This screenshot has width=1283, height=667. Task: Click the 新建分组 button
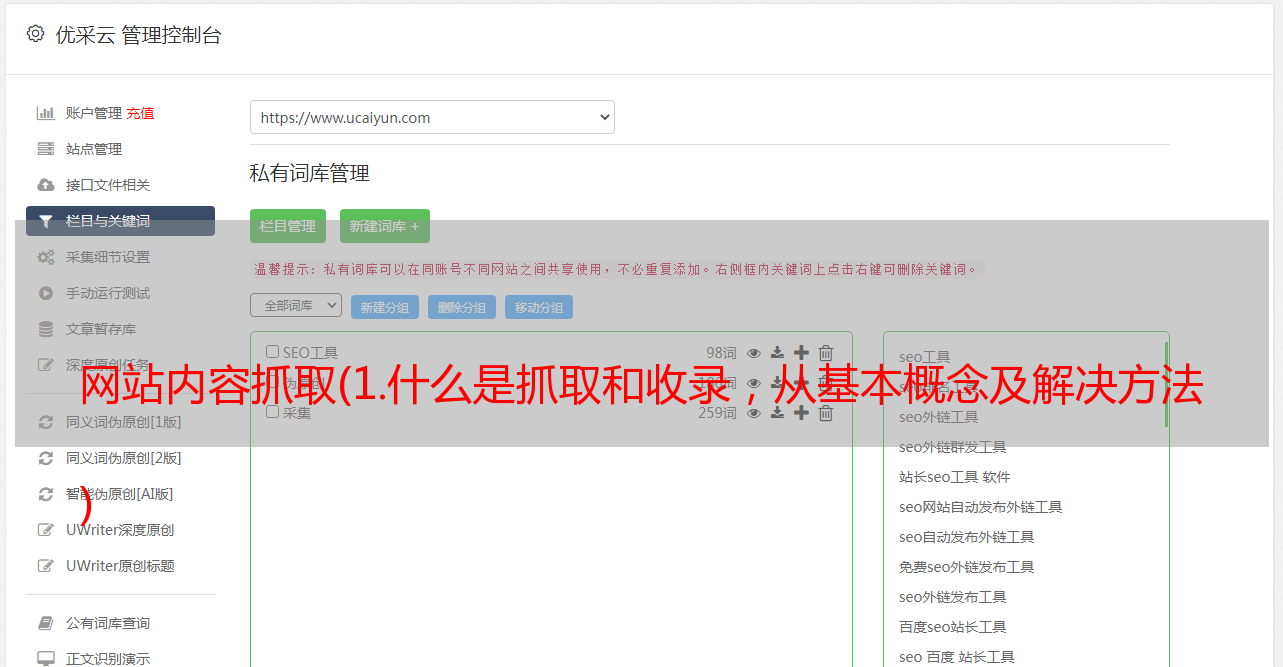385,307
